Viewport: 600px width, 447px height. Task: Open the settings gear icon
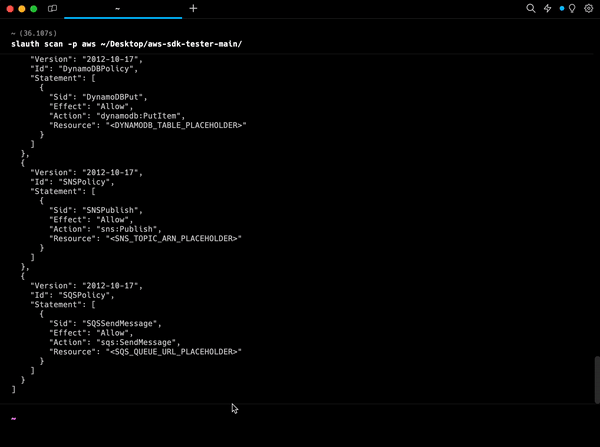coord(588,8)
